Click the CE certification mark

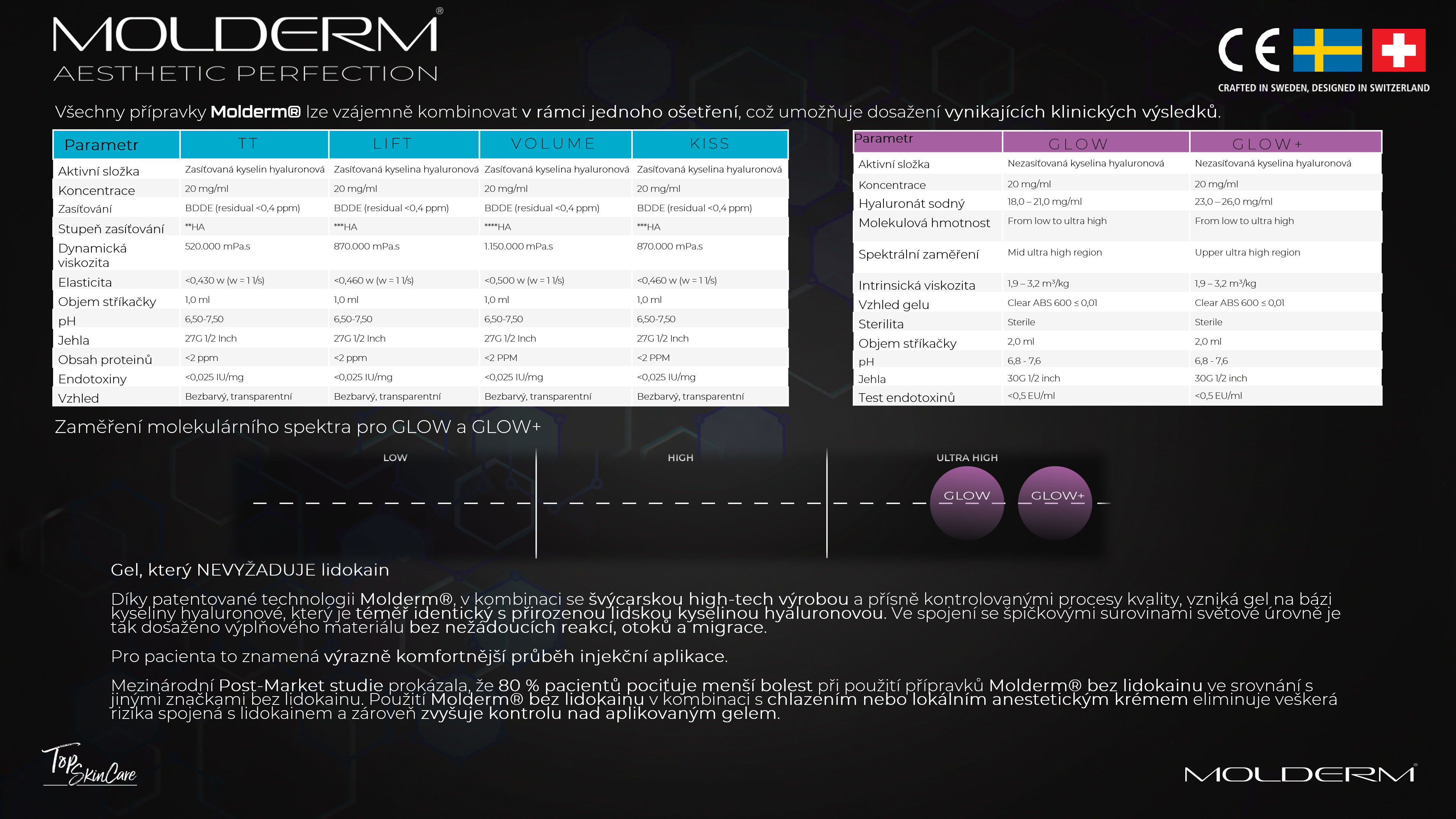[1249, 50]
